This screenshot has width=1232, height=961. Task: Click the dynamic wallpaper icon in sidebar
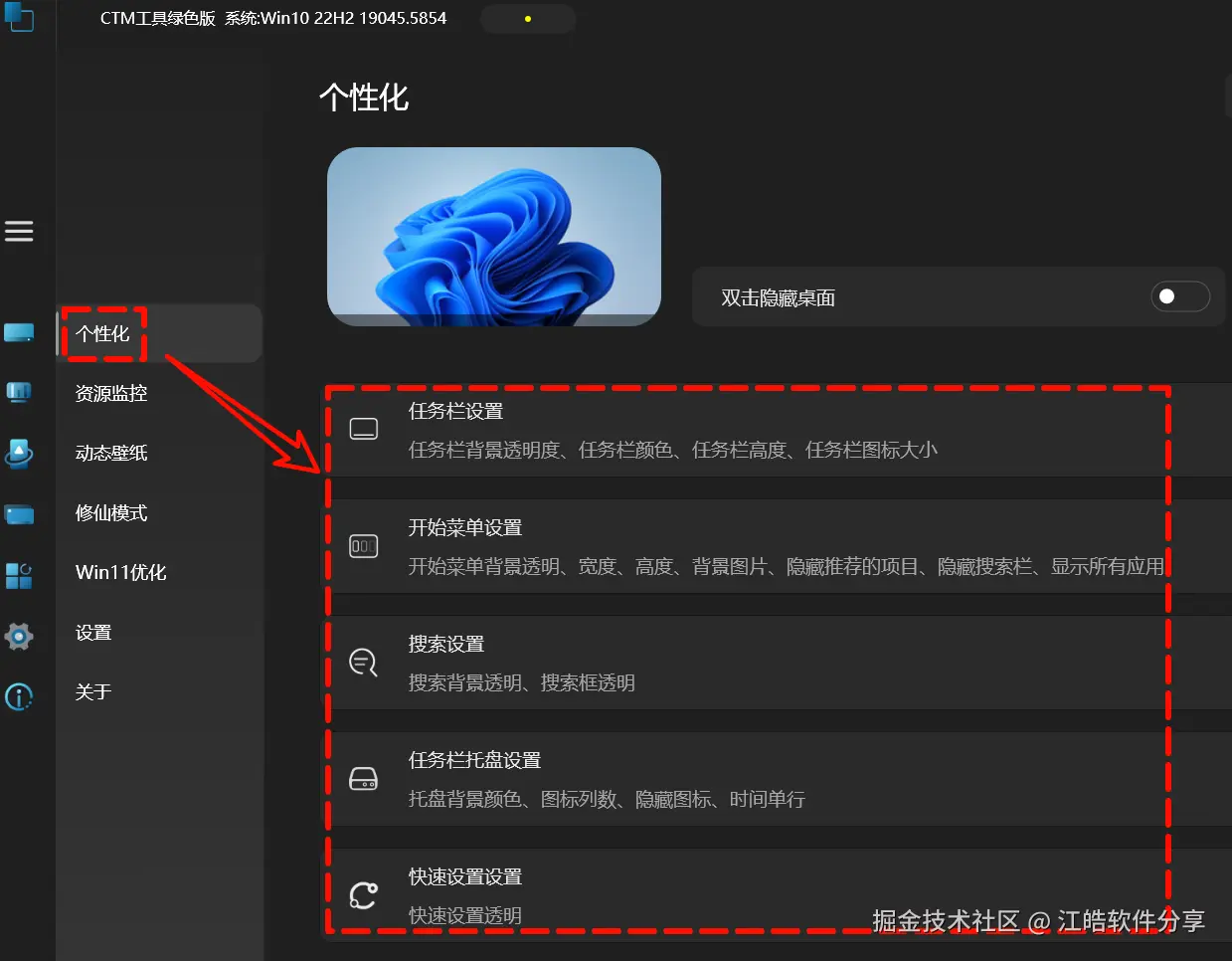pyautogui.click(x=19, y=454)
